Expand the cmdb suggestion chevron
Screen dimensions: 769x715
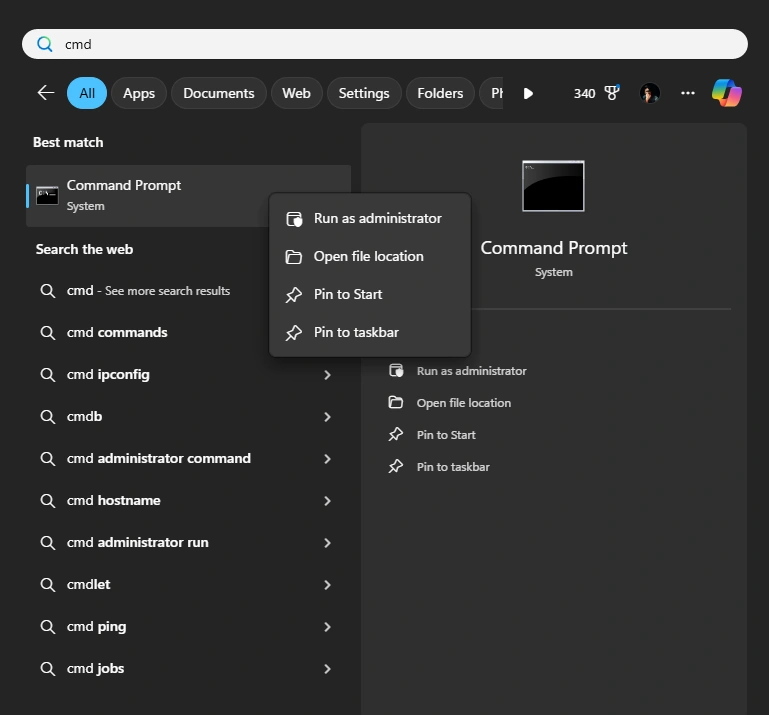coord(327,417)
